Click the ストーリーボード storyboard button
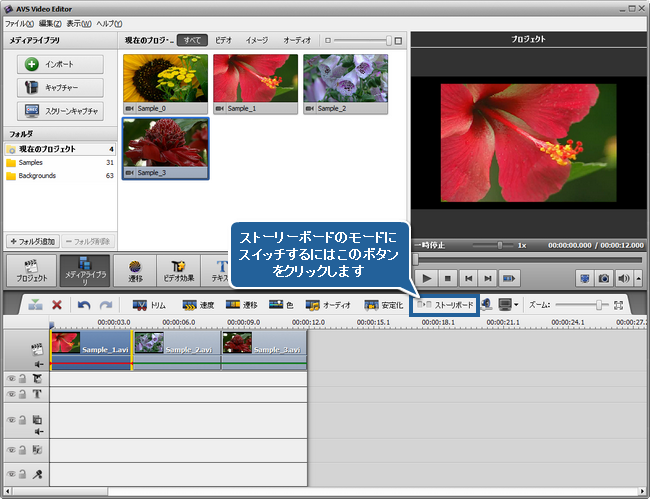This screenshot has height=499, width=650. point(446,304)
